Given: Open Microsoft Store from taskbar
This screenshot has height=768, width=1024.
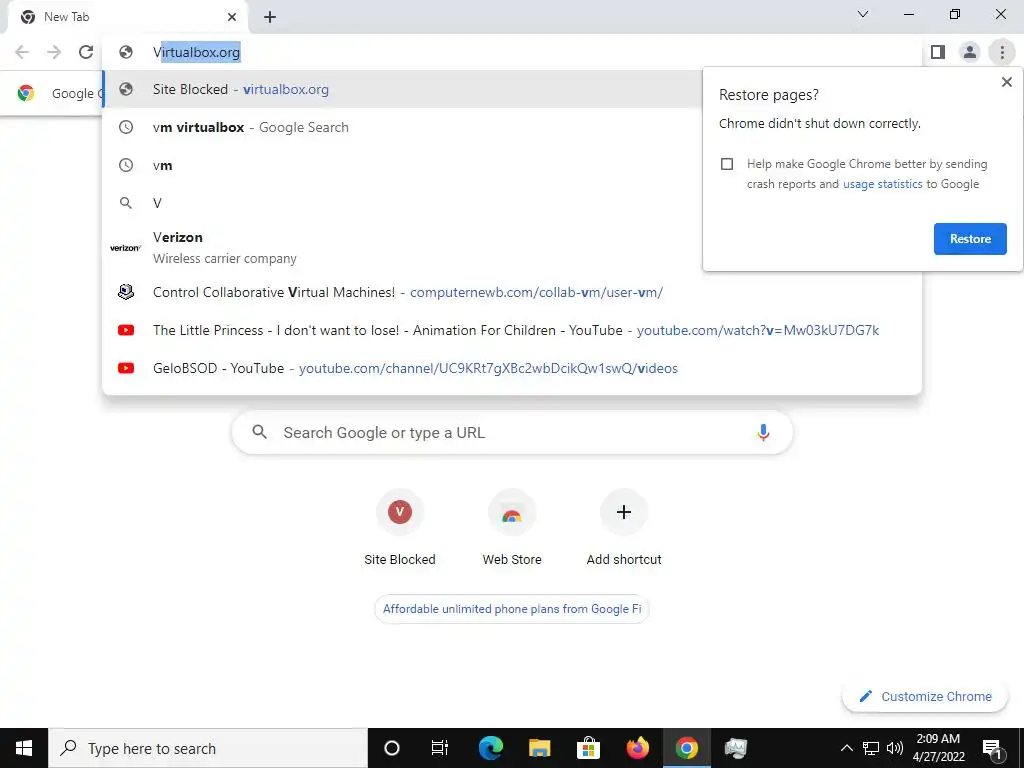Looking at the screenshot, I should (x=588, y=748).
